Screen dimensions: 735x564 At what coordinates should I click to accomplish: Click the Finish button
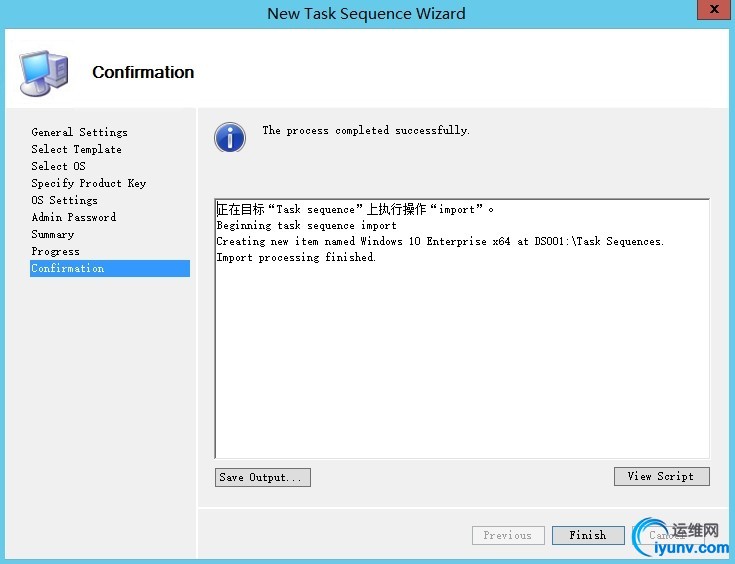pos(588,535)
